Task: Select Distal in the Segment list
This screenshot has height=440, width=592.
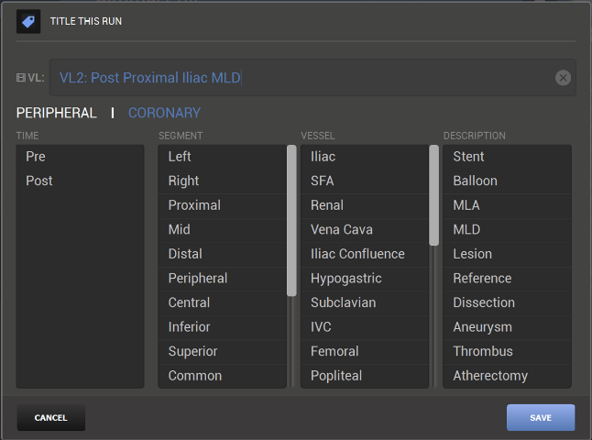Action: pos(222,254)
